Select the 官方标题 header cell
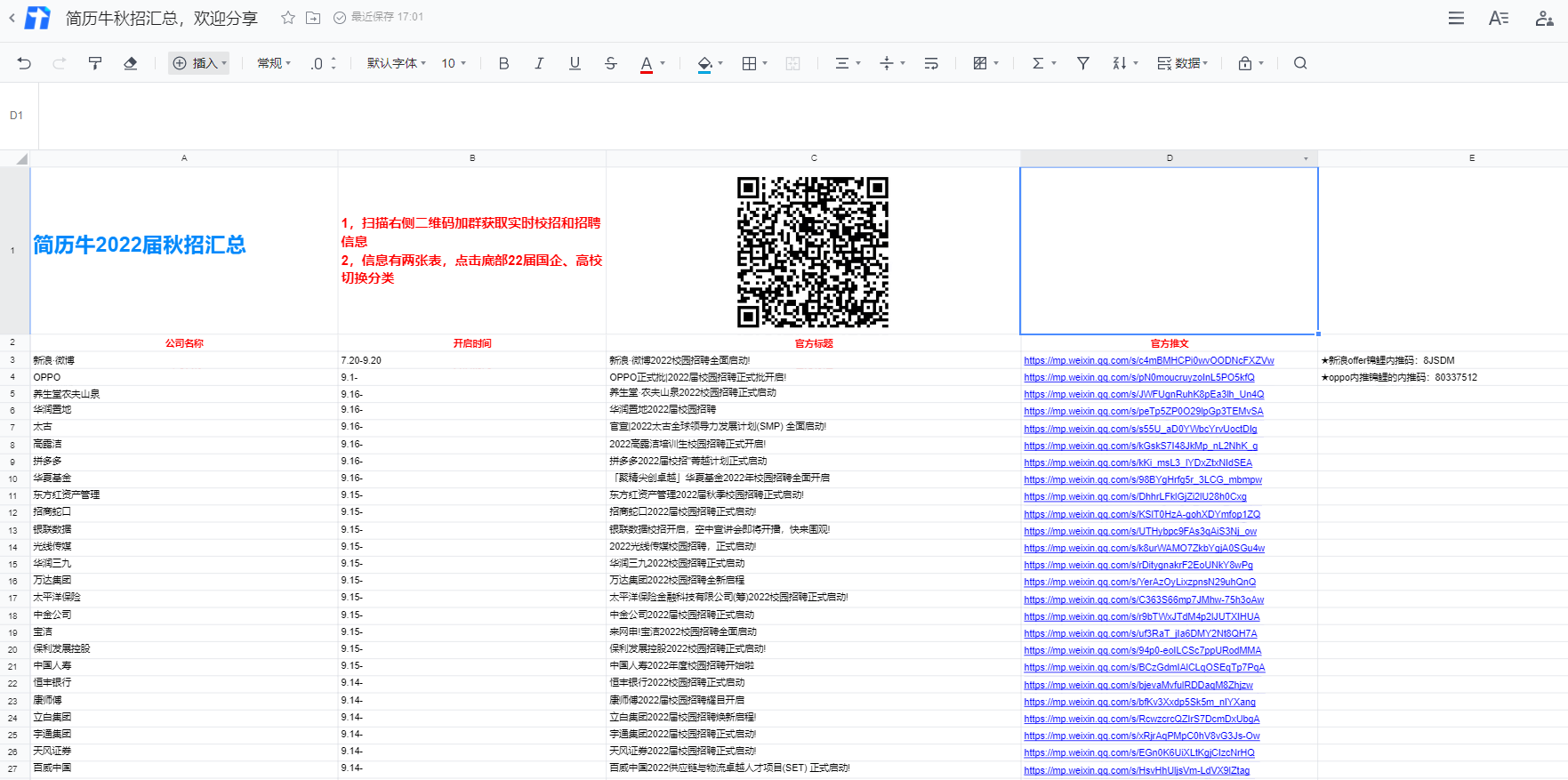Screen dimensions: 1568x780 813,343
